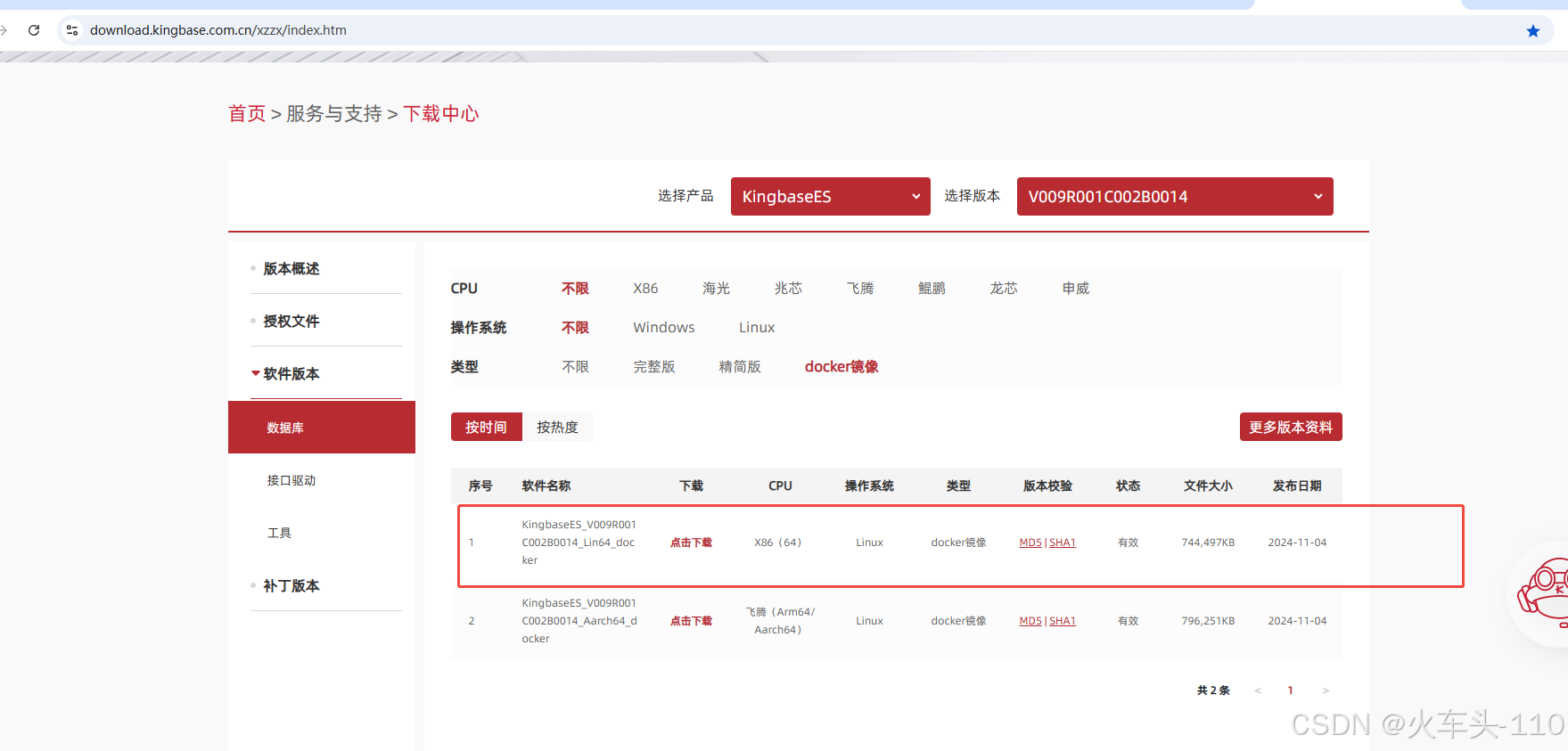Open site information icon in address bar
Viewport: 1568px width, 751px height.
pyautogui.click(x=72, y=30)
